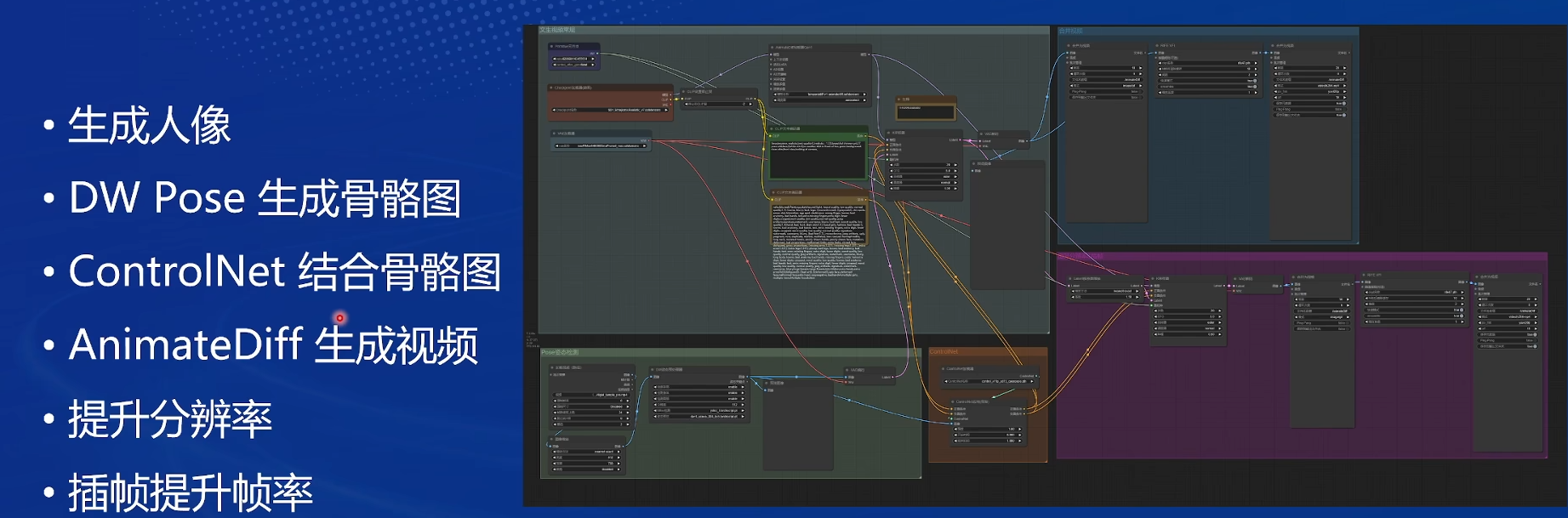
Task: Select the orange ControlNet group header
Action: coord(944,351)
